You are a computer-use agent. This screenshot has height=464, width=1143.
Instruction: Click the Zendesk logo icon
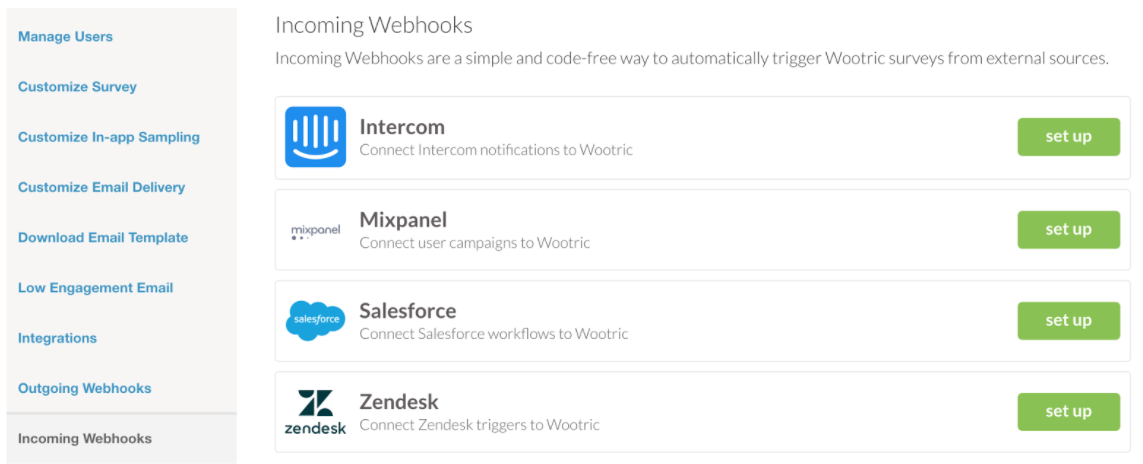315,412
